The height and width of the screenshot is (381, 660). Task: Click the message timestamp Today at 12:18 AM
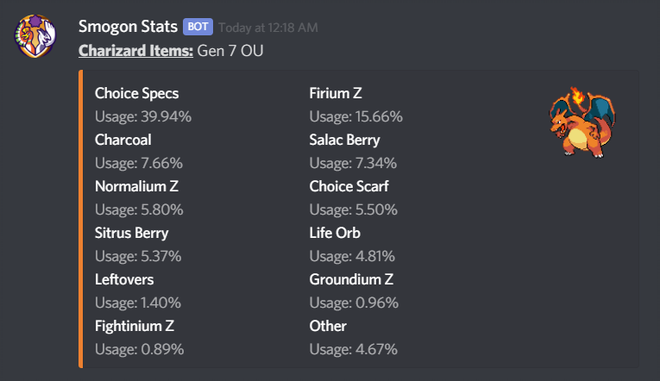[x=268, y=28]
